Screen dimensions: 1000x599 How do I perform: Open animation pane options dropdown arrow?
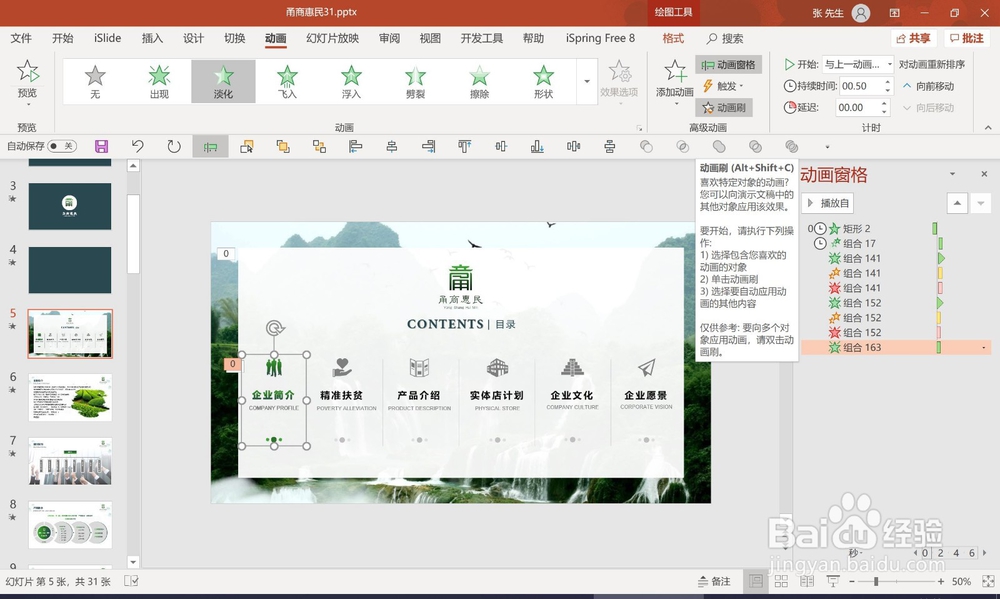click(952, 174)
